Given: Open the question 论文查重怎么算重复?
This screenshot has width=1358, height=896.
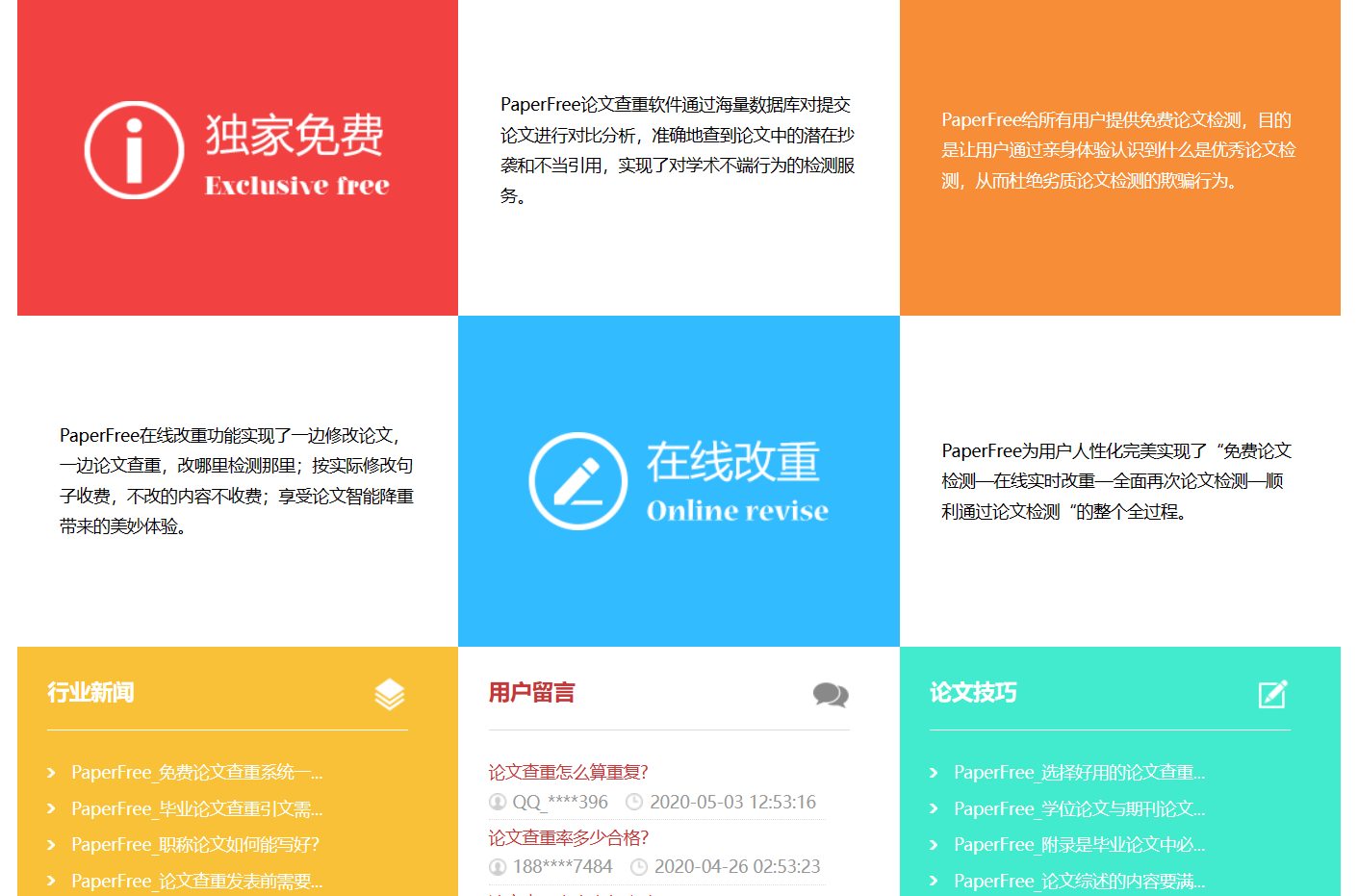Looking at the screenshot, I should 568,773.
